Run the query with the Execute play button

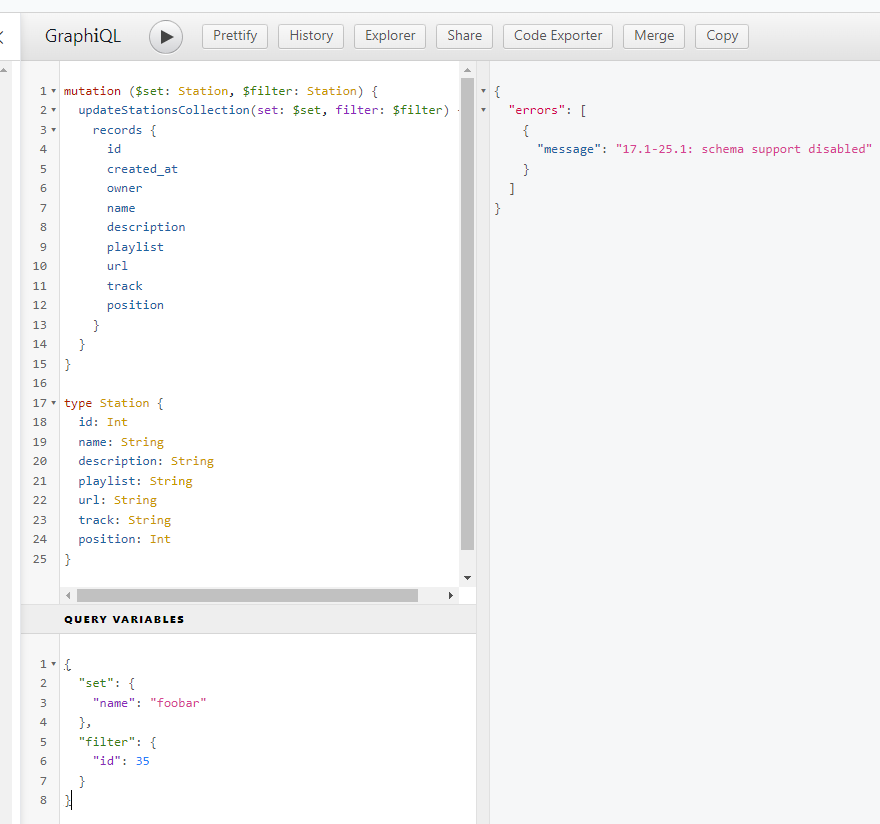[166, 37]
